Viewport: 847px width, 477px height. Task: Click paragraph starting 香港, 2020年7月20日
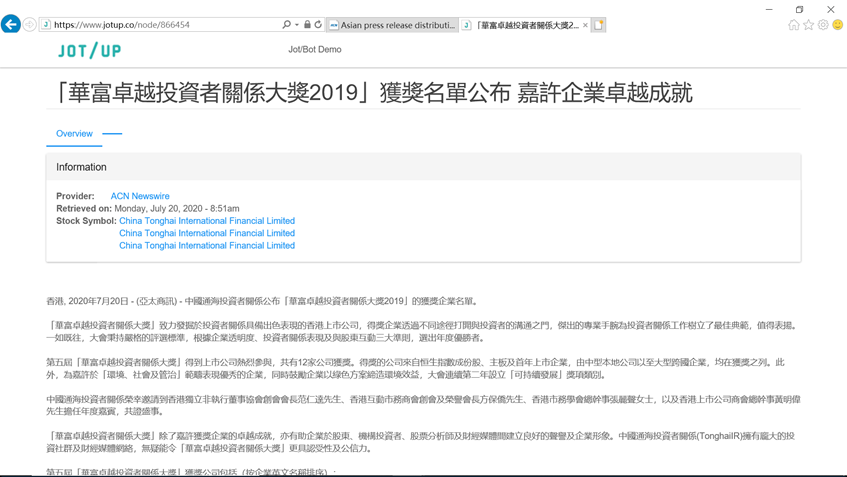click(x=263, y=301)
